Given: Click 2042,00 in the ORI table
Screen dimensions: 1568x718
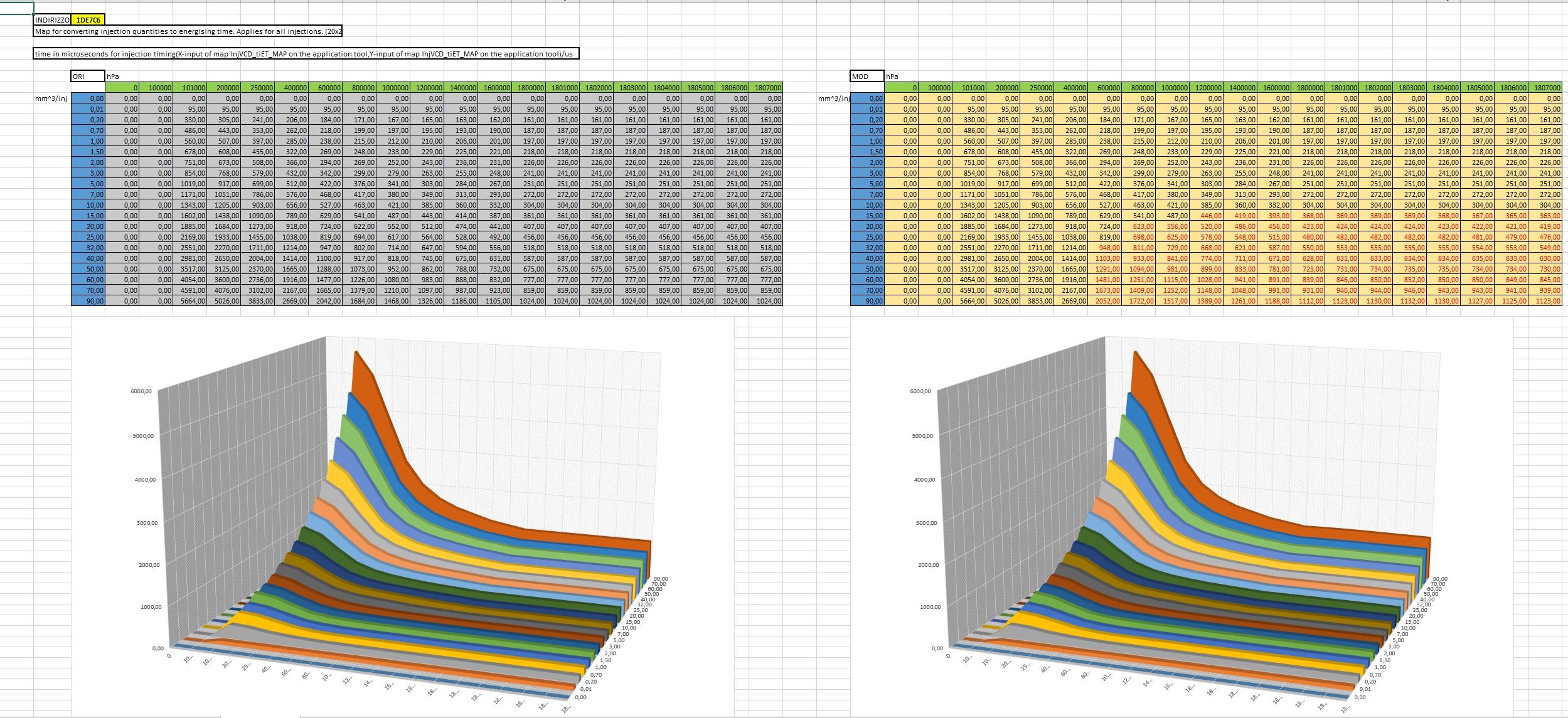Looking at the screenshot, I should (326, 301).
